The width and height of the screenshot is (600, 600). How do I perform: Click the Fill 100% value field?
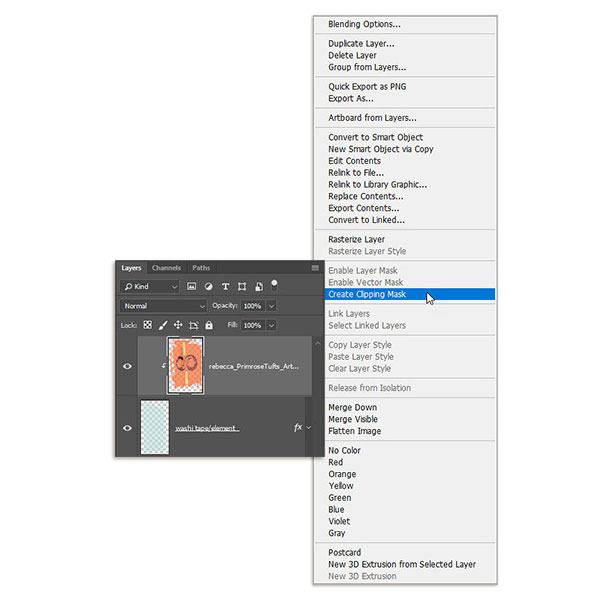point(253,325)
